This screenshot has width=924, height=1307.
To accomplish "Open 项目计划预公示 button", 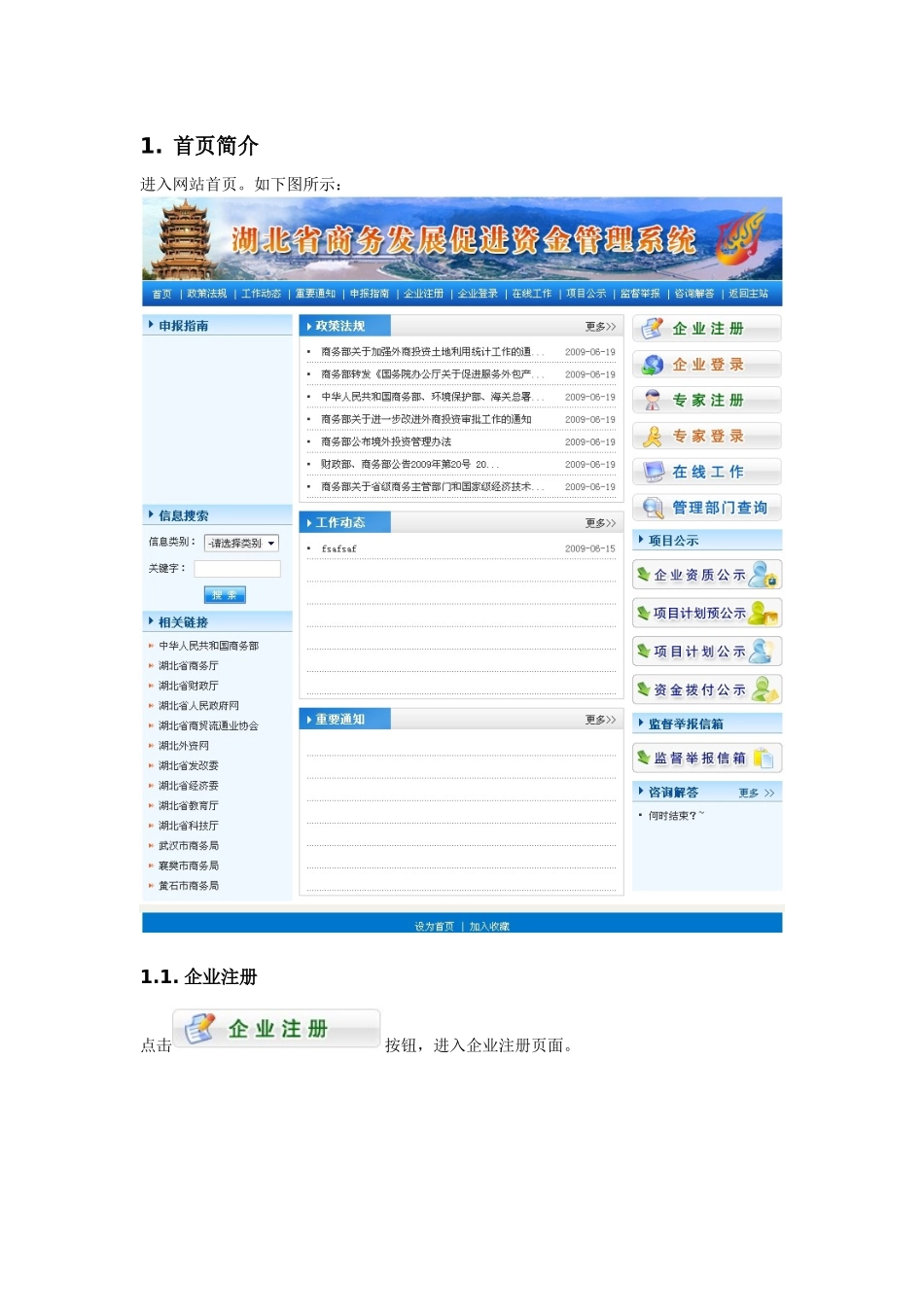I will pos(707,613).
